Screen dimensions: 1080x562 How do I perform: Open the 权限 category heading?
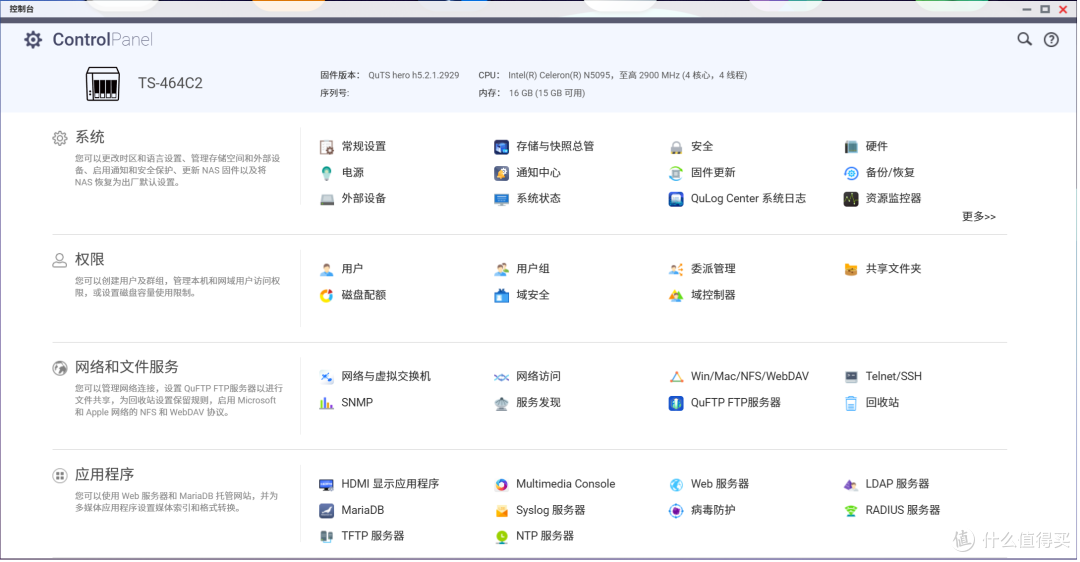90,260
